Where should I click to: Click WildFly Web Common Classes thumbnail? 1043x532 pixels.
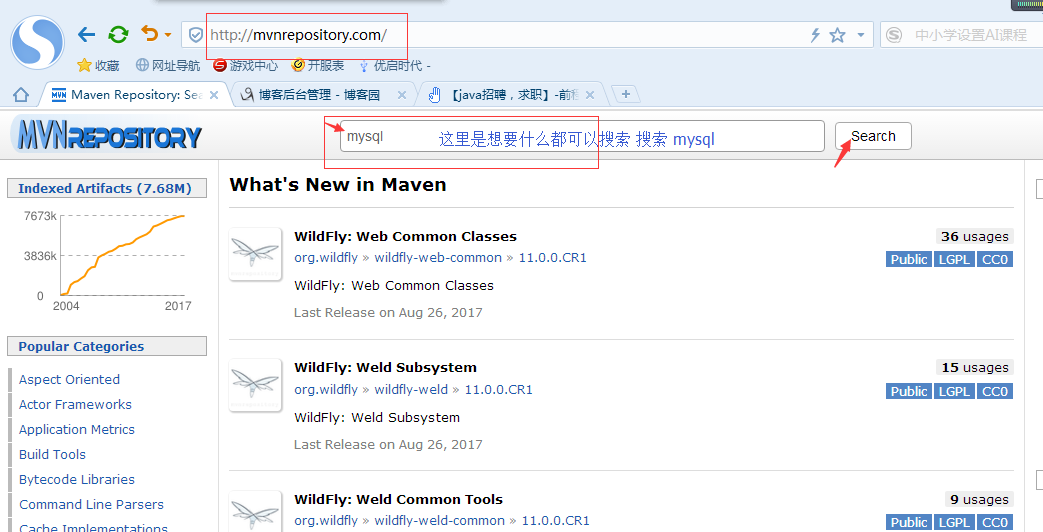[255, 254]
